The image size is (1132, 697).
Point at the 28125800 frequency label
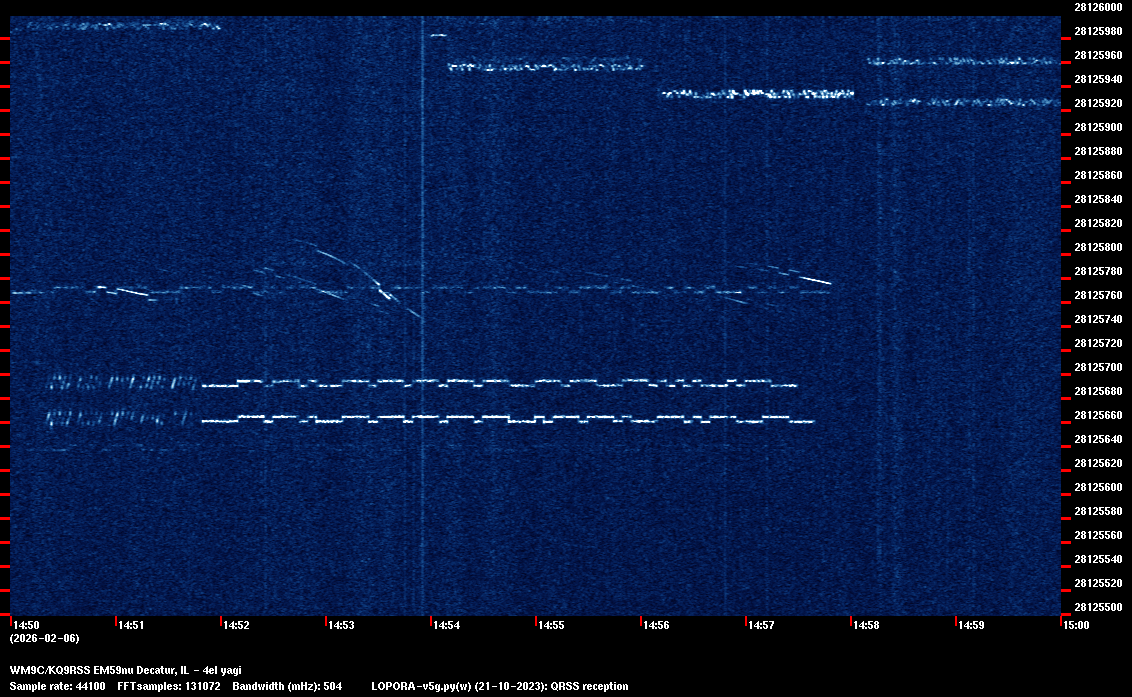(x=1097, y=247)
